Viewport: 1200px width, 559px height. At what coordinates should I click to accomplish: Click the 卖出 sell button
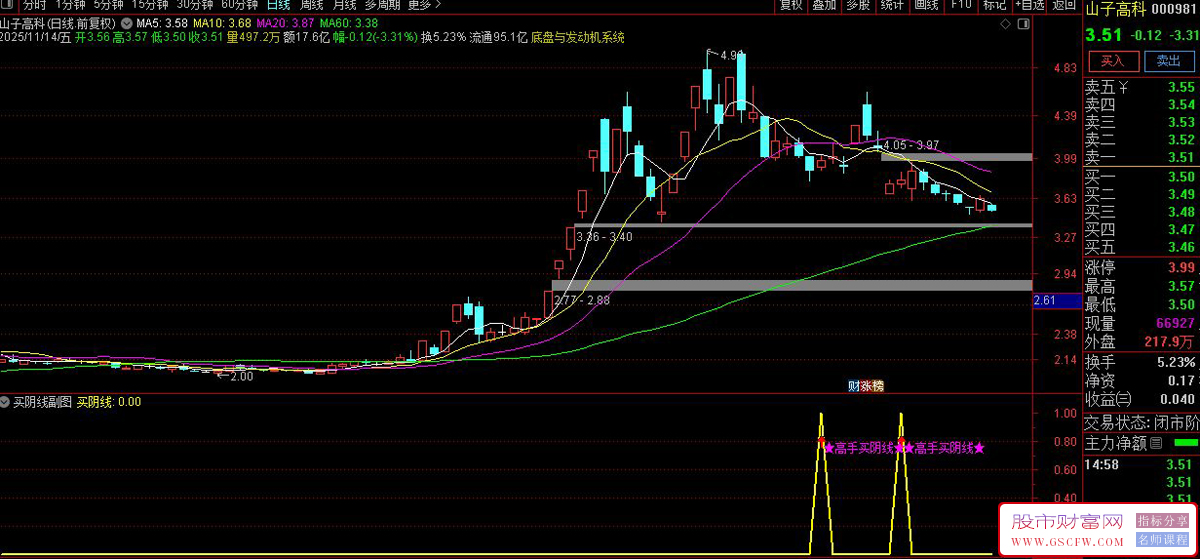[1168, 60]
